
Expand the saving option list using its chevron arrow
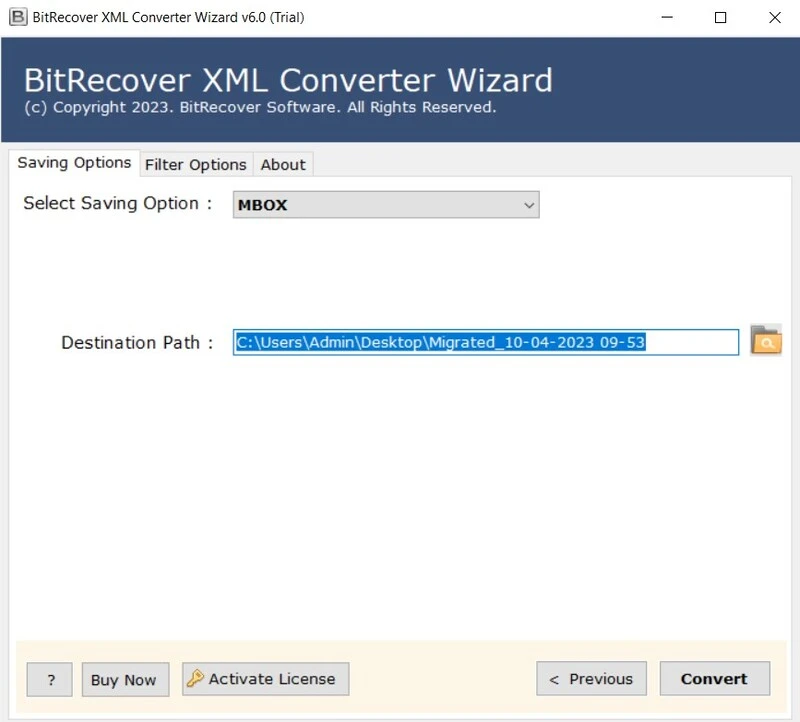coord(529,205)
